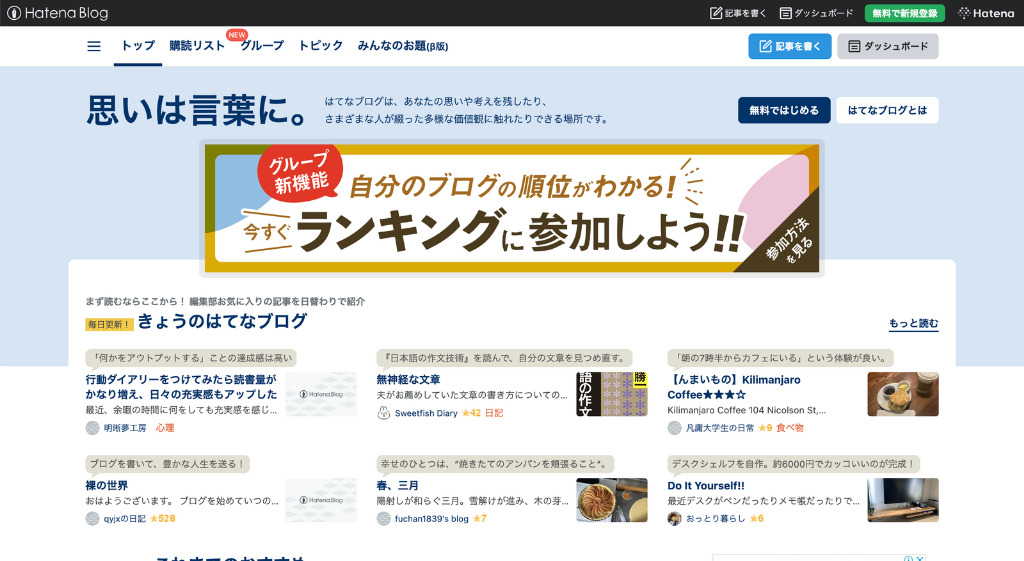This screenshot has width=1024, height=561.
Task: Click the gray ダッシュボード button
Action: pyautogui.click(x=888, y=46)
